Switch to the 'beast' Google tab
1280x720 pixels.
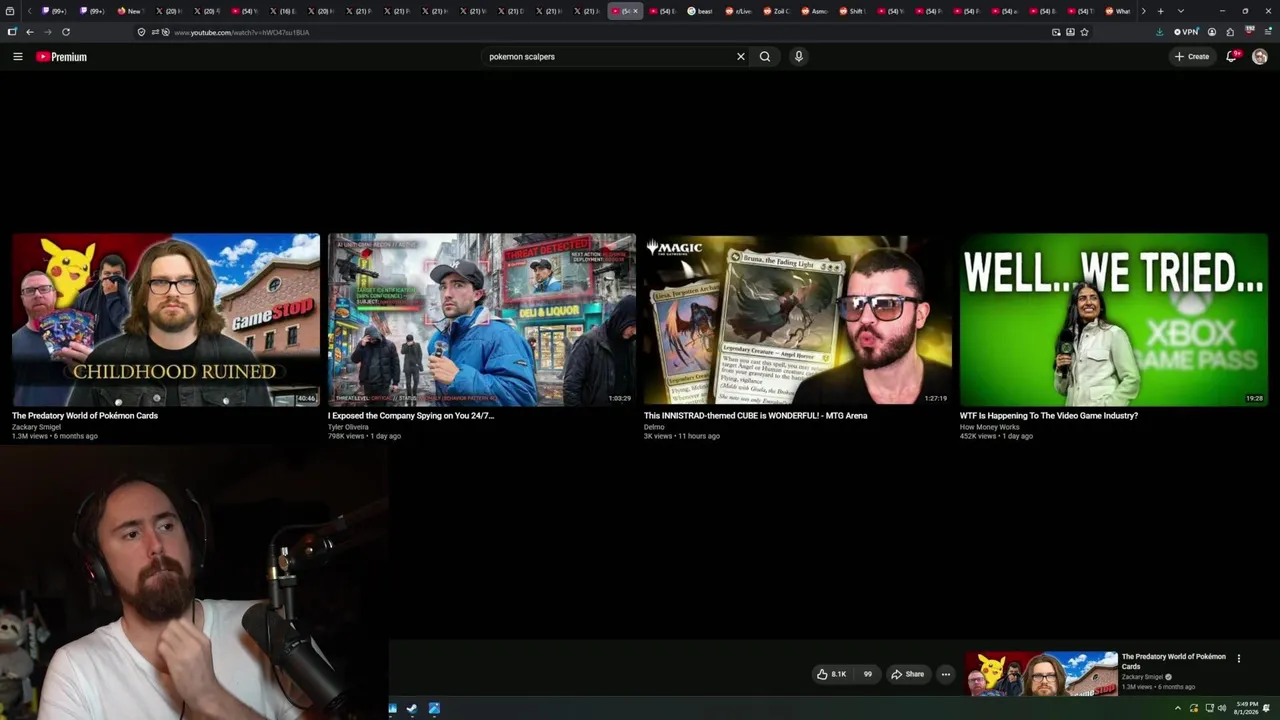point(700,11)
